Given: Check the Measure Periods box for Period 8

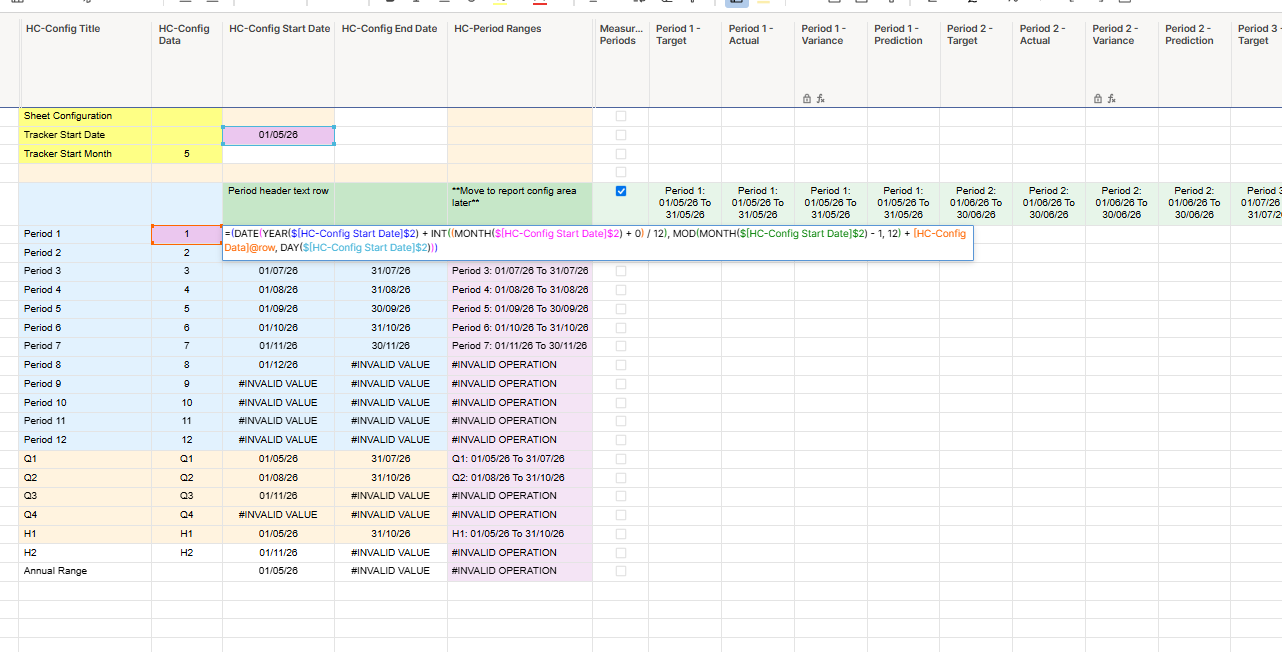Looking at the screenshot, I should point(621,365).
